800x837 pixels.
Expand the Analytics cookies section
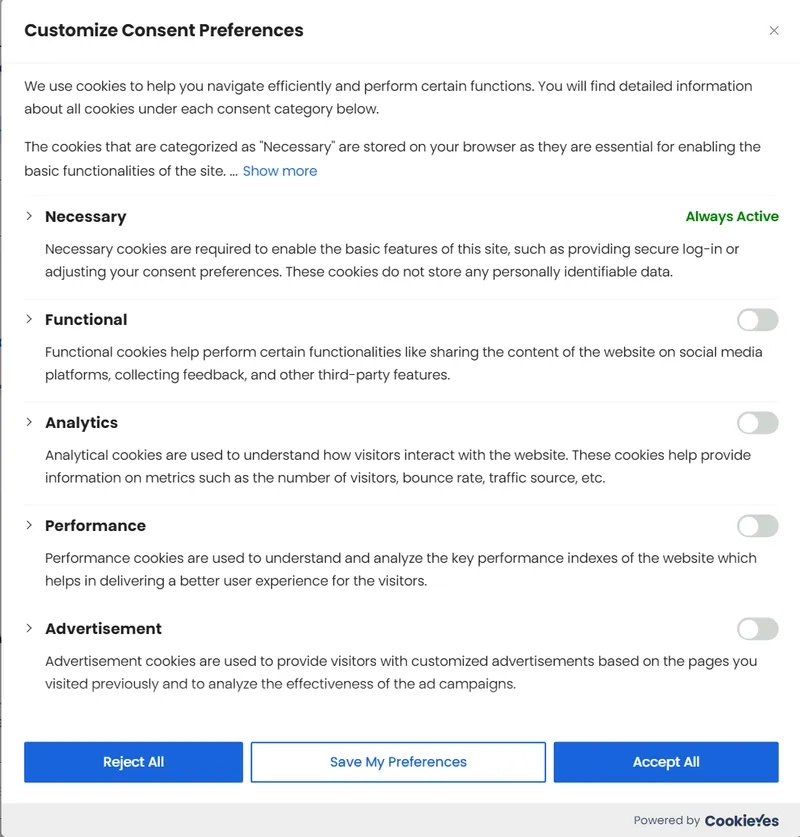(x=28, y=422)
